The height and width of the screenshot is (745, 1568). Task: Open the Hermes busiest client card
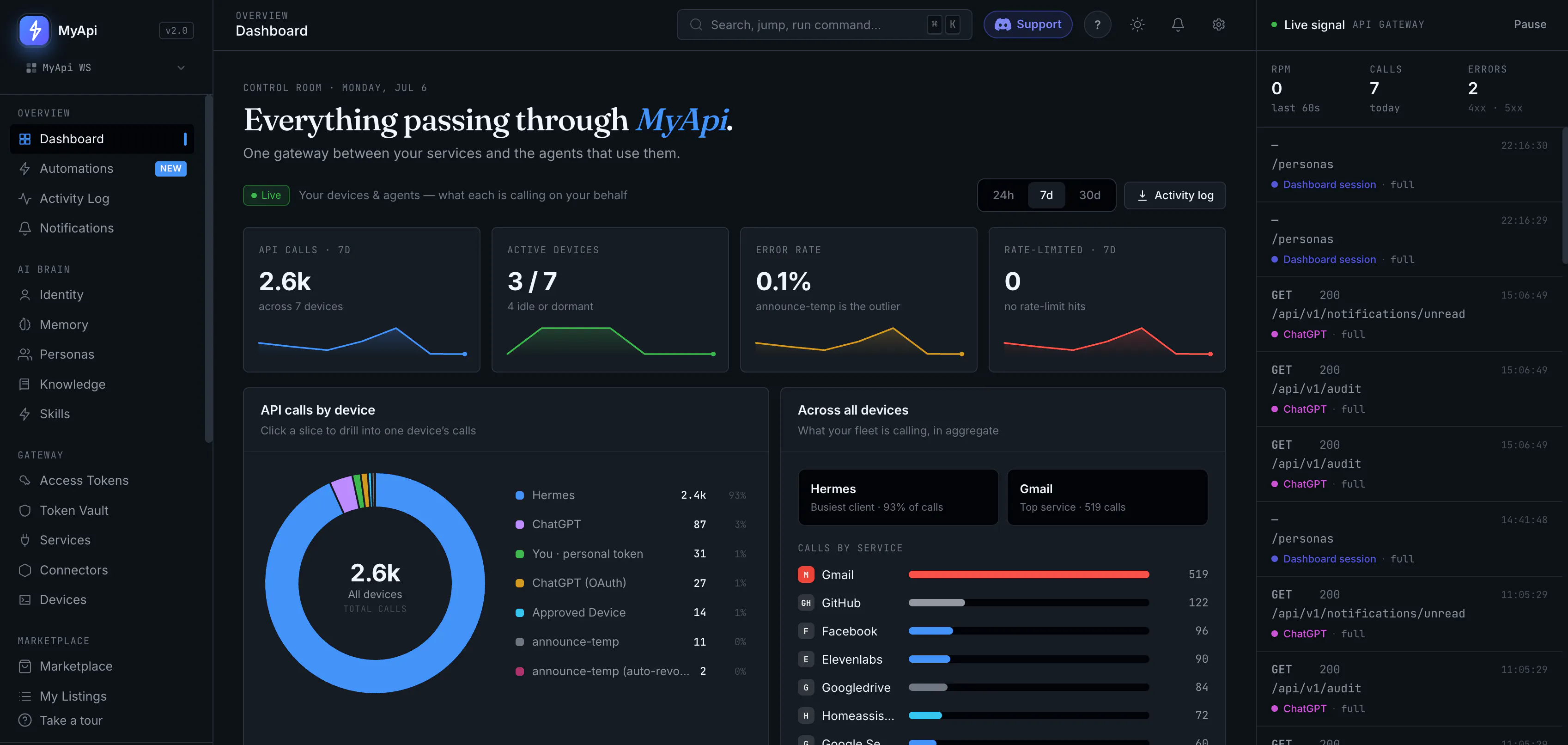(898, 497)
